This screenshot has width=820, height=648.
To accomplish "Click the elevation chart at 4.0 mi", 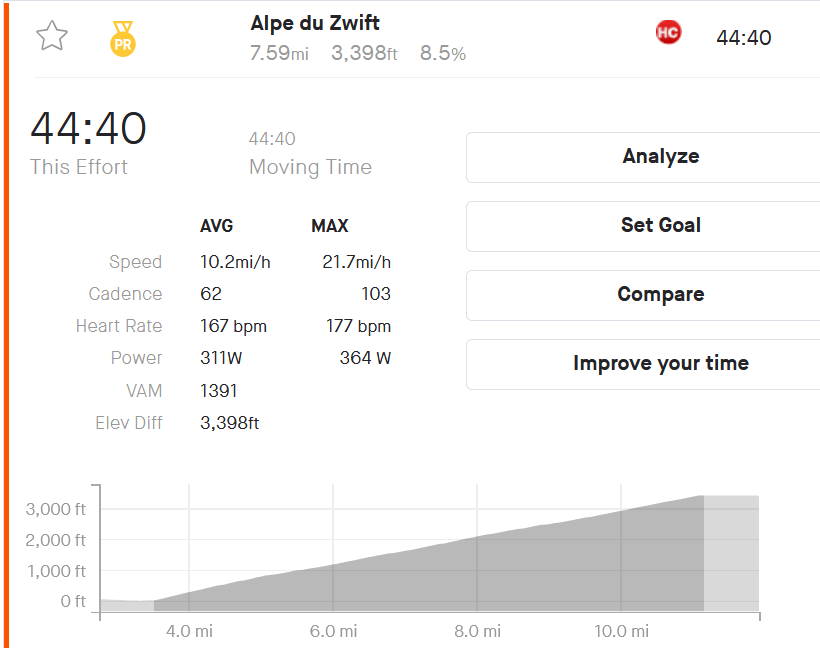I will coord(189,601).
